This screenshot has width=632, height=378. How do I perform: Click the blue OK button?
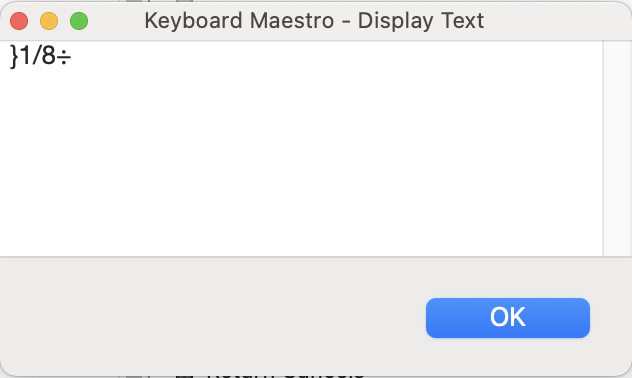pyautogui.click(x=508, y=318)
